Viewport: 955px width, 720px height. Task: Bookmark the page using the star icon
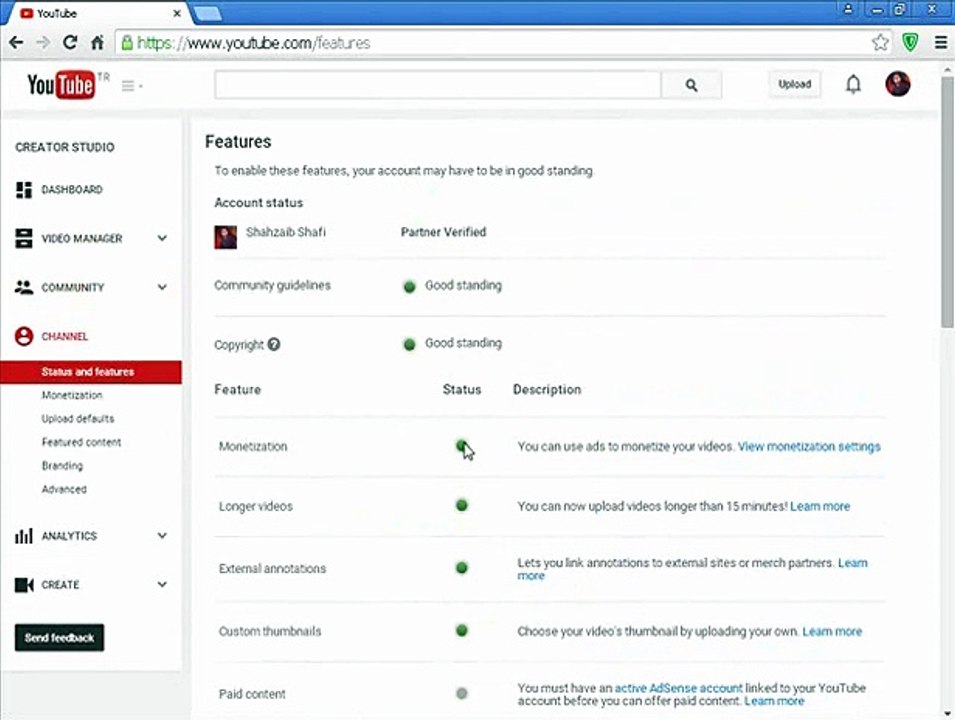tap(879, 43)
